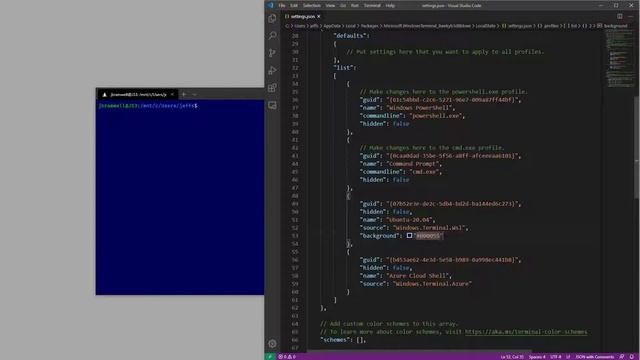Click the "list" key on line 32
The image size is (640, 360).
[343, 68]
